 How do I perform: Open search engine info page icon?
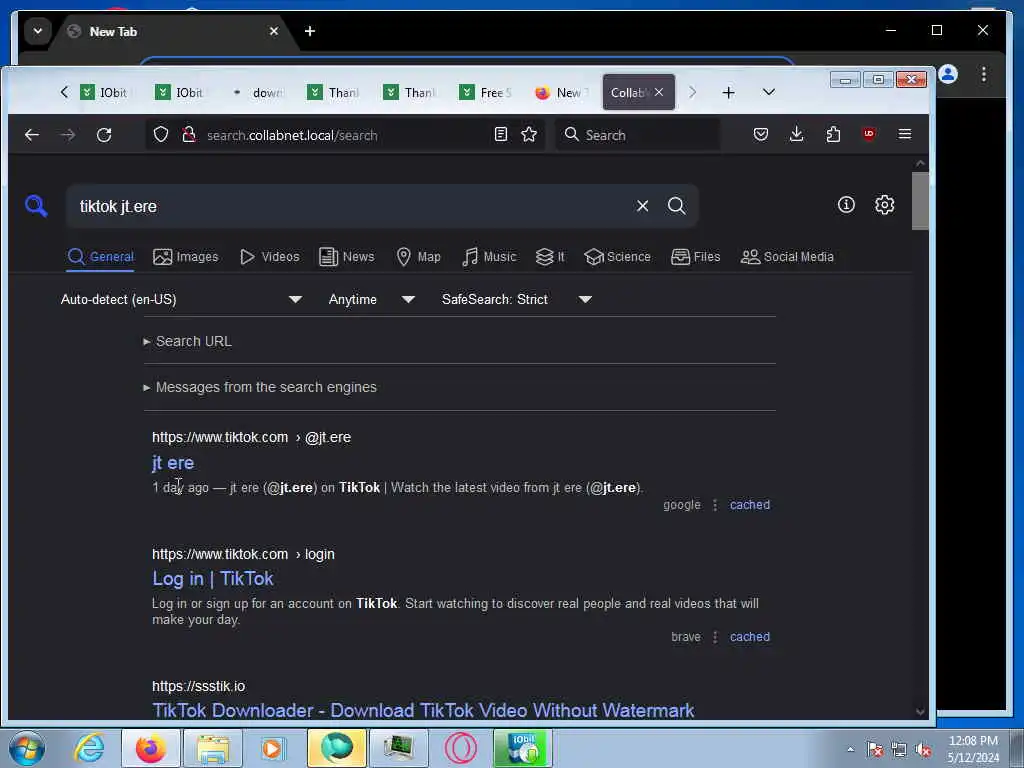point(846,205)
